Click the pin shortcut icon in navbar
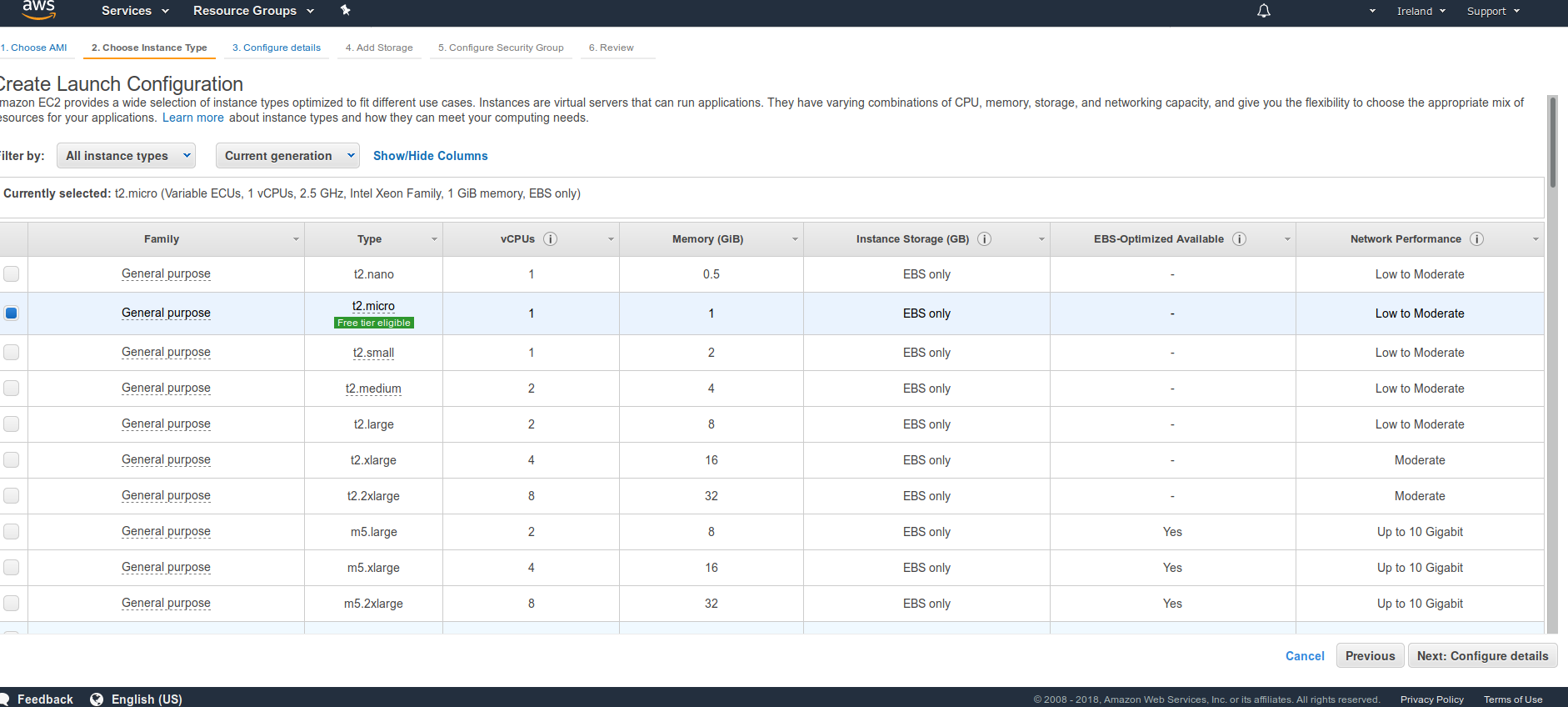1568x707 pixels. point(345,10)
